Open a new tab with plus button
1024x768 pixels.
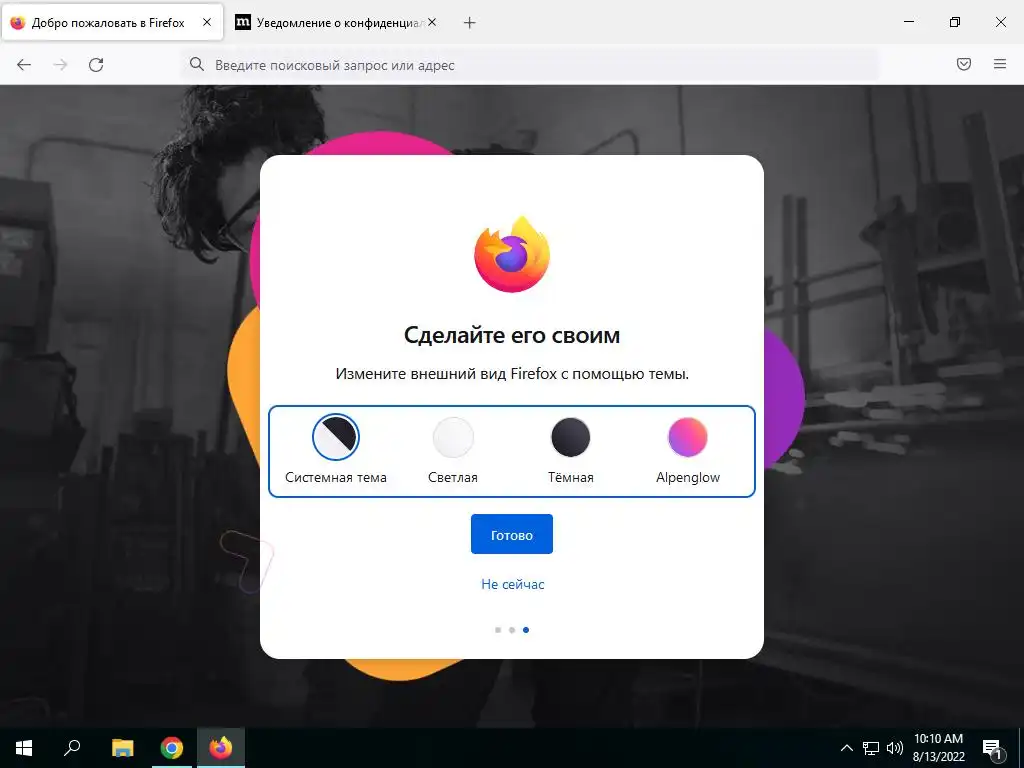point(470,23)
